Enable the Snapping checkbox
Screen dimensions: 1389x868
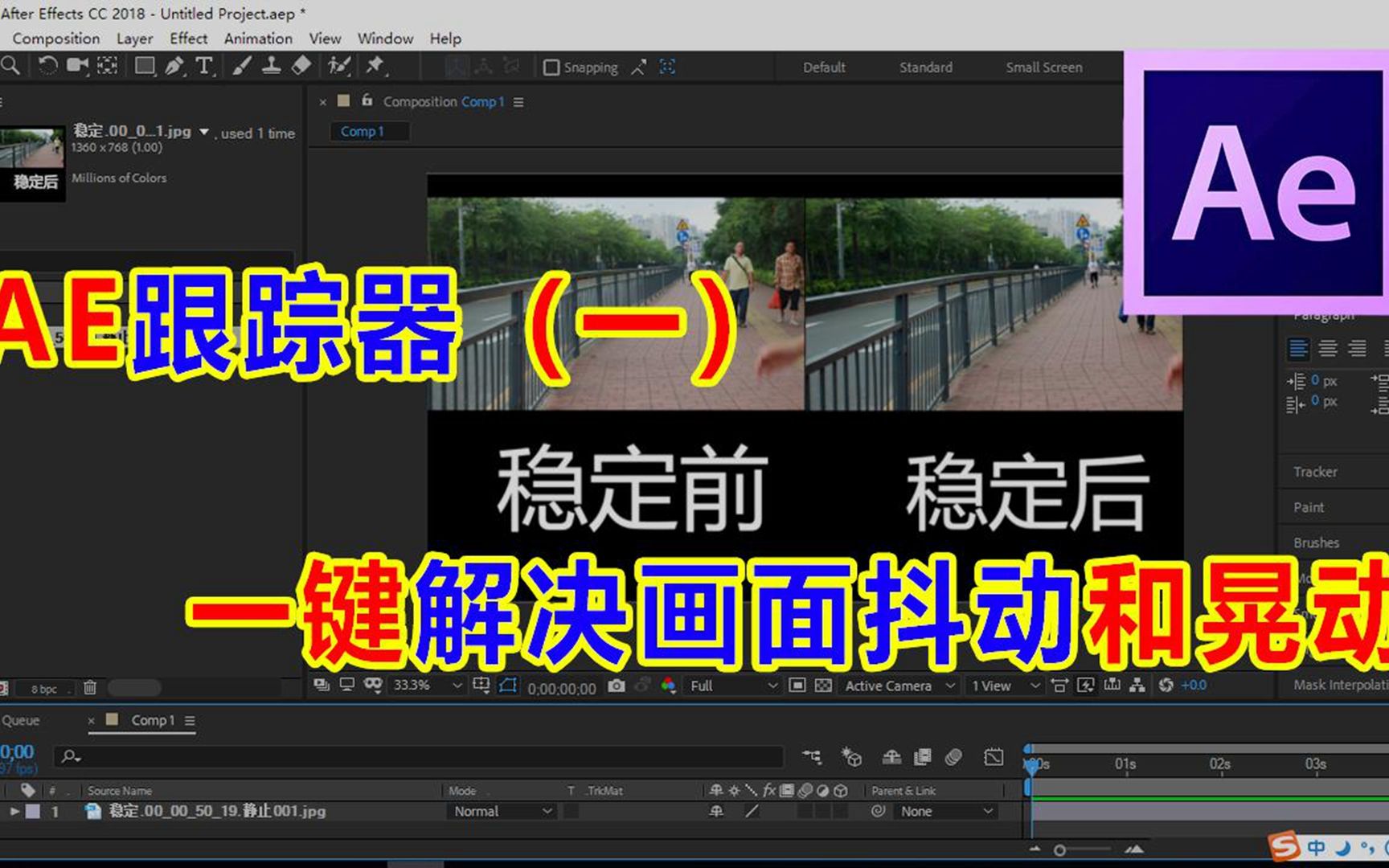point(551,67)
